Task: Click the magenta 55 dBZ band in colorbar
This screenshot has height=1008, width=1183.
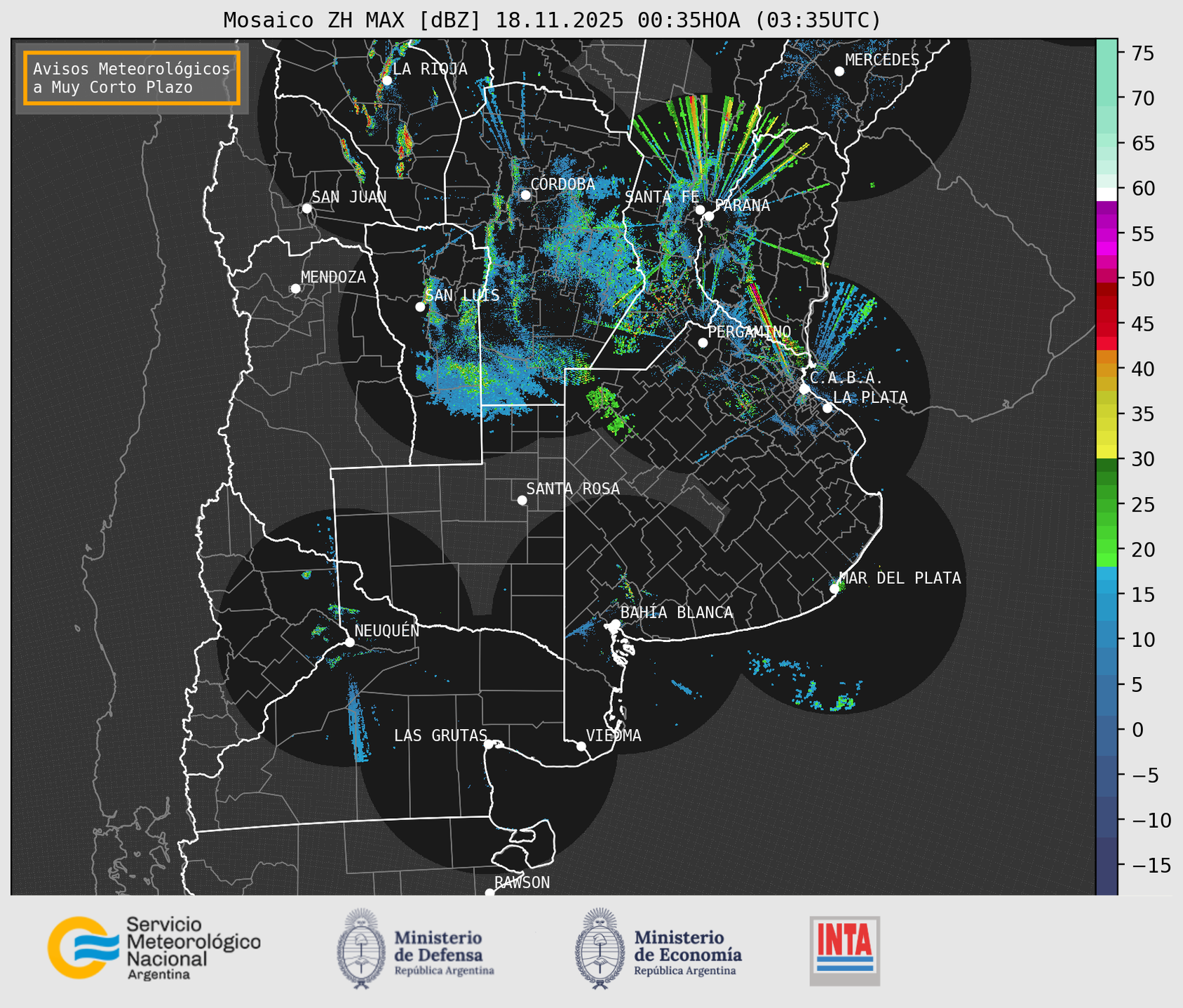Action: tap(1107, 233)
